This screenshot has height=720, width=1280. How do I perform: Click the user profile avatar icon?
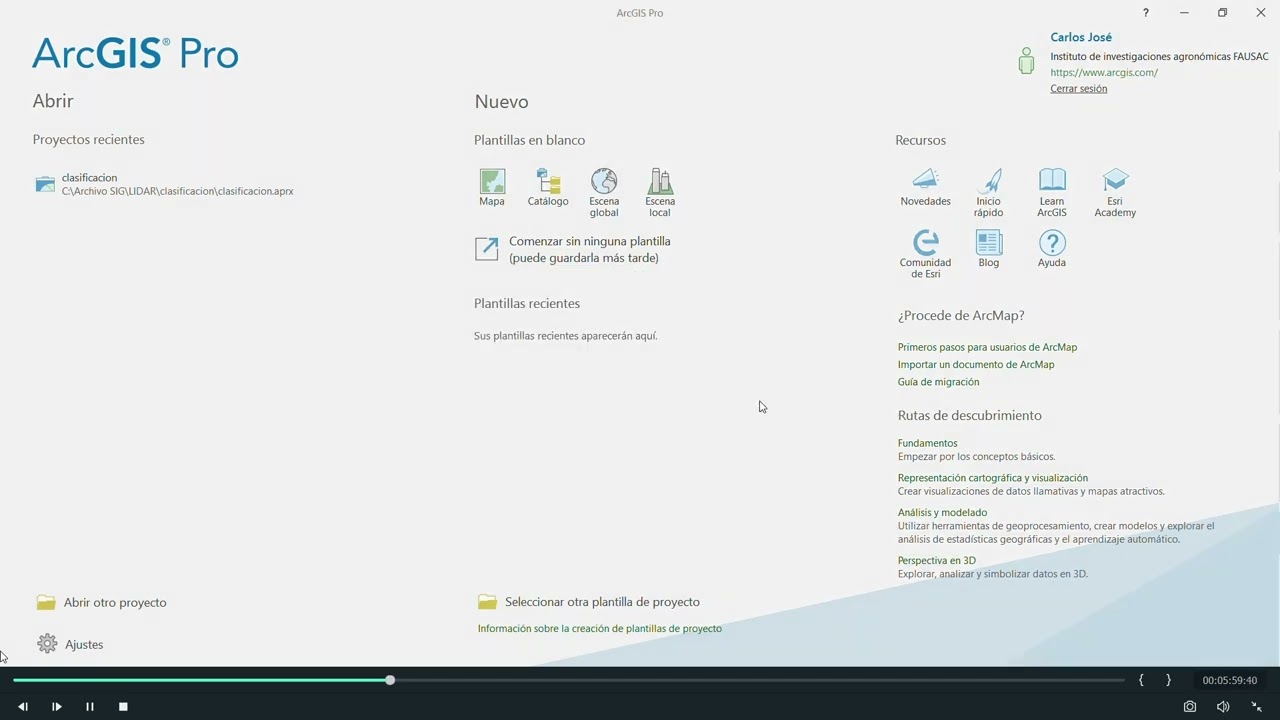coord(1026,60)
